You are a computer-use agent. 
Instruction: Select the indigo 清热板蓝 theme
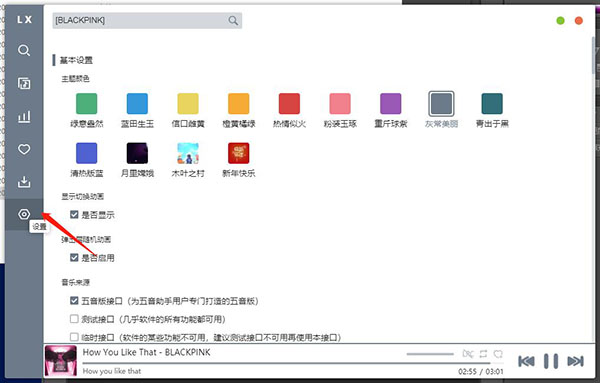(86, 153)
